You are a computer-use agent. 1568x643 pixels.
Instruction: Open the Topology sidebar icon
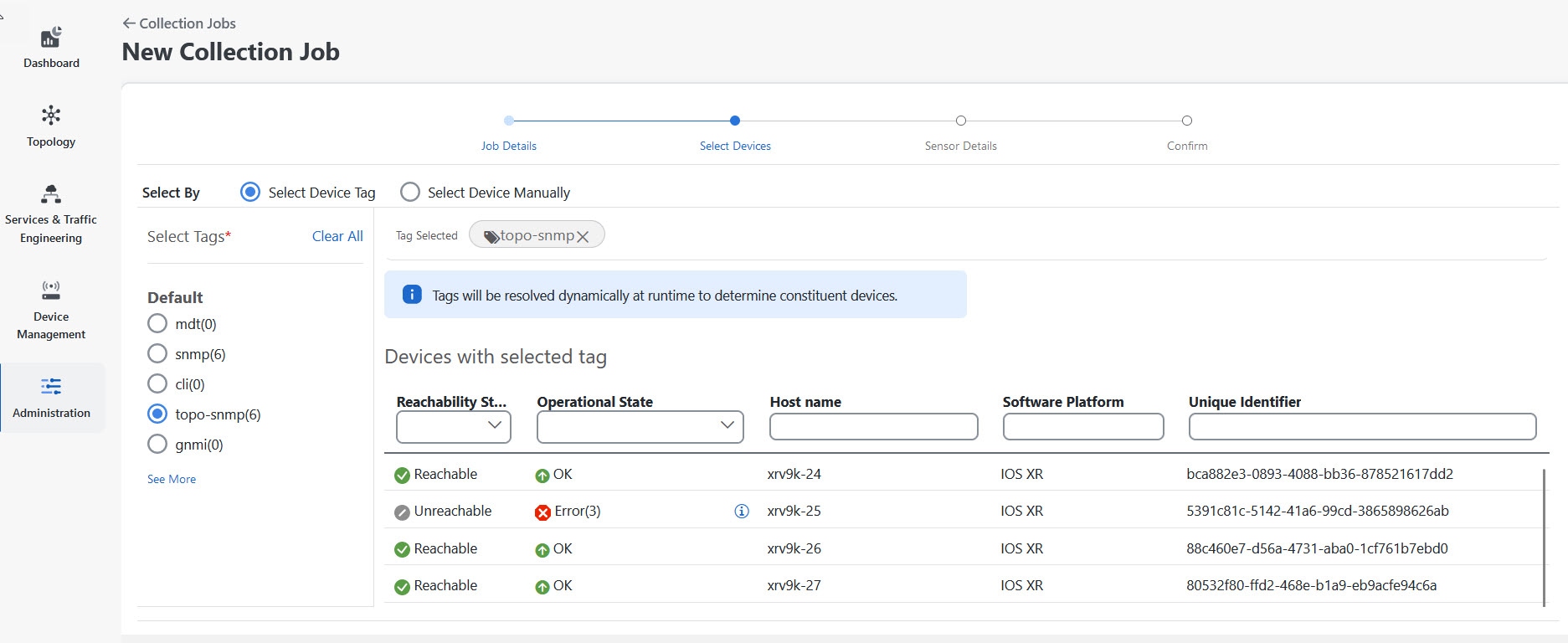(51, 115)
